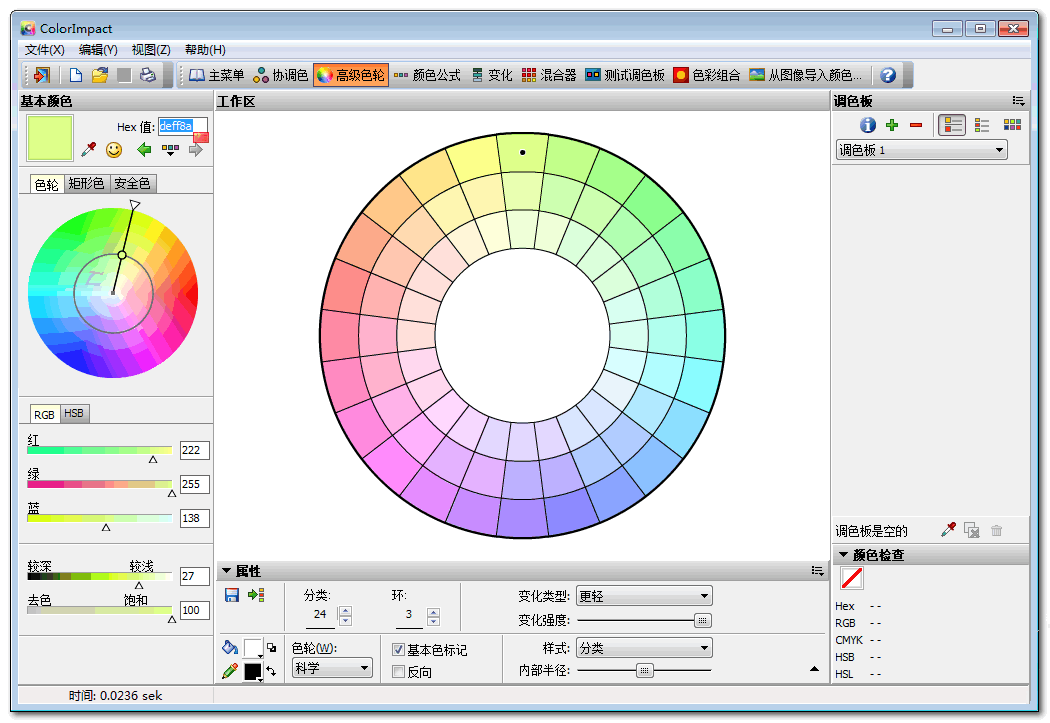Image resolution: width=1050 pixels, height=723 pixels.
Task: Open the 变化类型 dropdown showing 更轻
Action: (644, 595)
